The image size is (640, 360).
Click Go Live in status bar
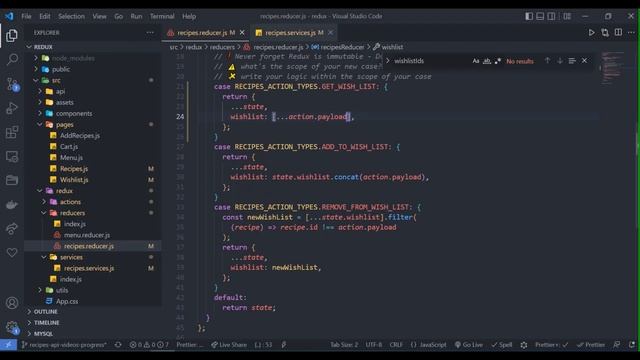pyautogui.click(x=469, y=345)
